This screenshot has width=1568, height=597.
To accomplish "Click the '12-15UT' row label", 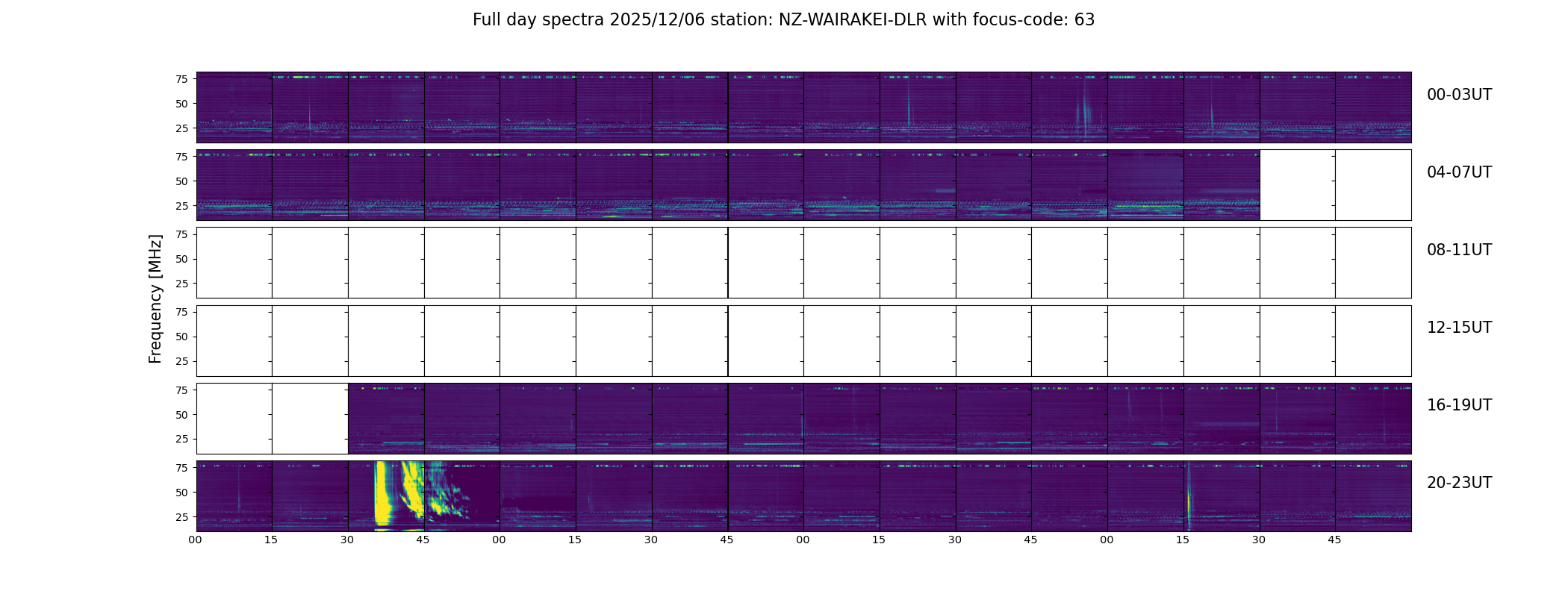I will click(x=1459, y=328).
